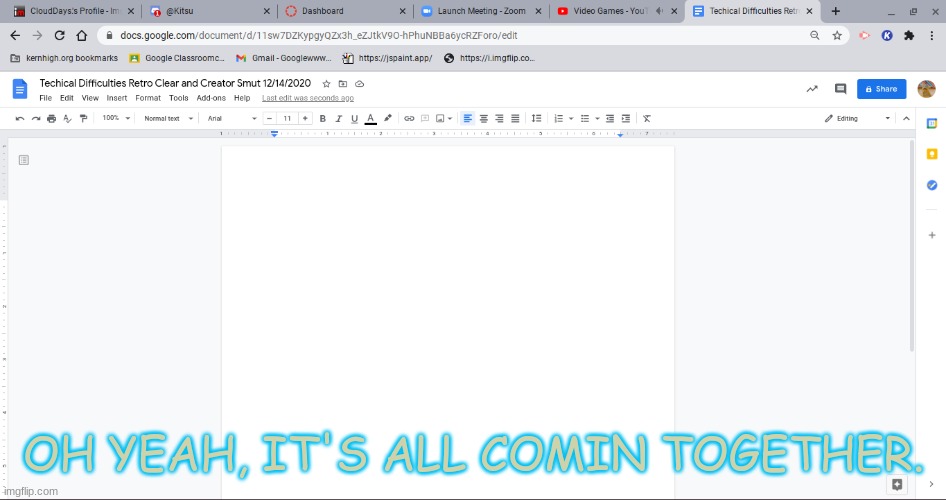Open the Help menu
The image size is (946, 500).
point(242,98)
